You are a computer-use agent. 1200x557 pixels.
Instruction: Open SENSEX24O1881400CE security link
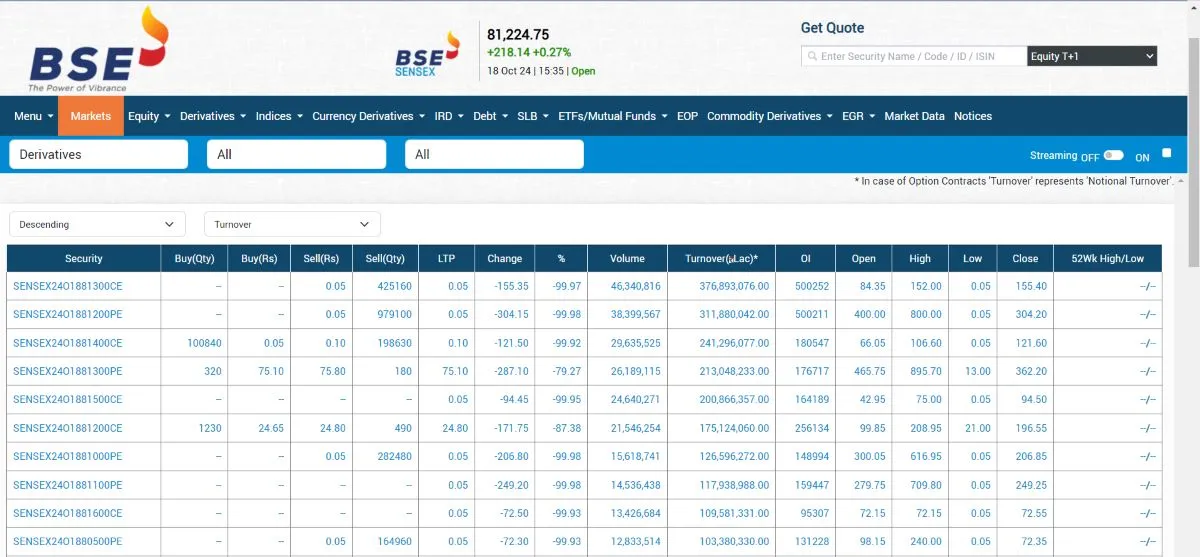[x=68, y=343]
